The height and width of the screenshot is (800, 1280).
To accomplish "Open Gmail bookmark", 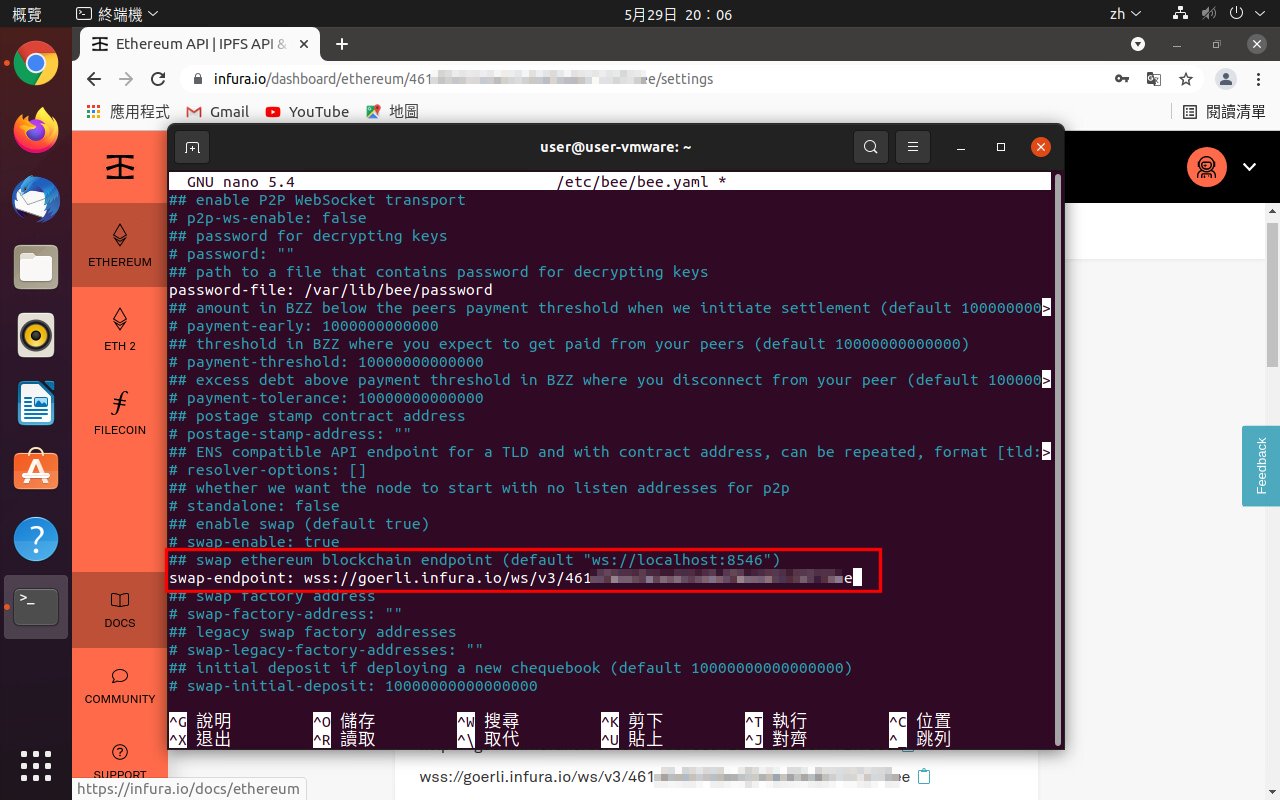I will click(x=217, y=112).
